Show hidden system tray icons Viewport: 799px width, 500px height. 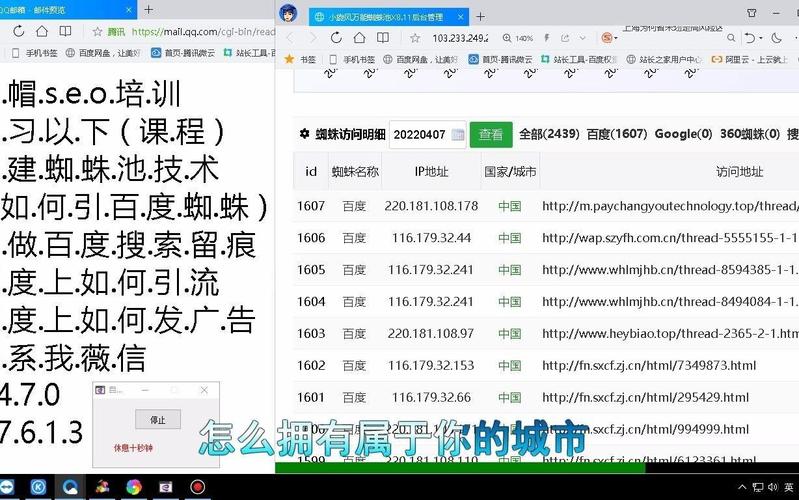pos(742,487)
